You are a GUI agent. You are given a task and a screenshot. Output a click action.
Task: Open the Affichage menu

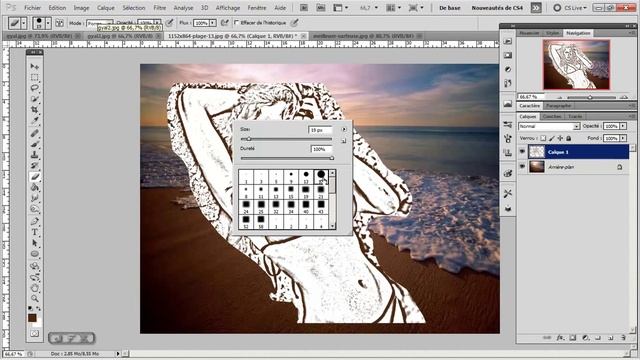[228, 8]
